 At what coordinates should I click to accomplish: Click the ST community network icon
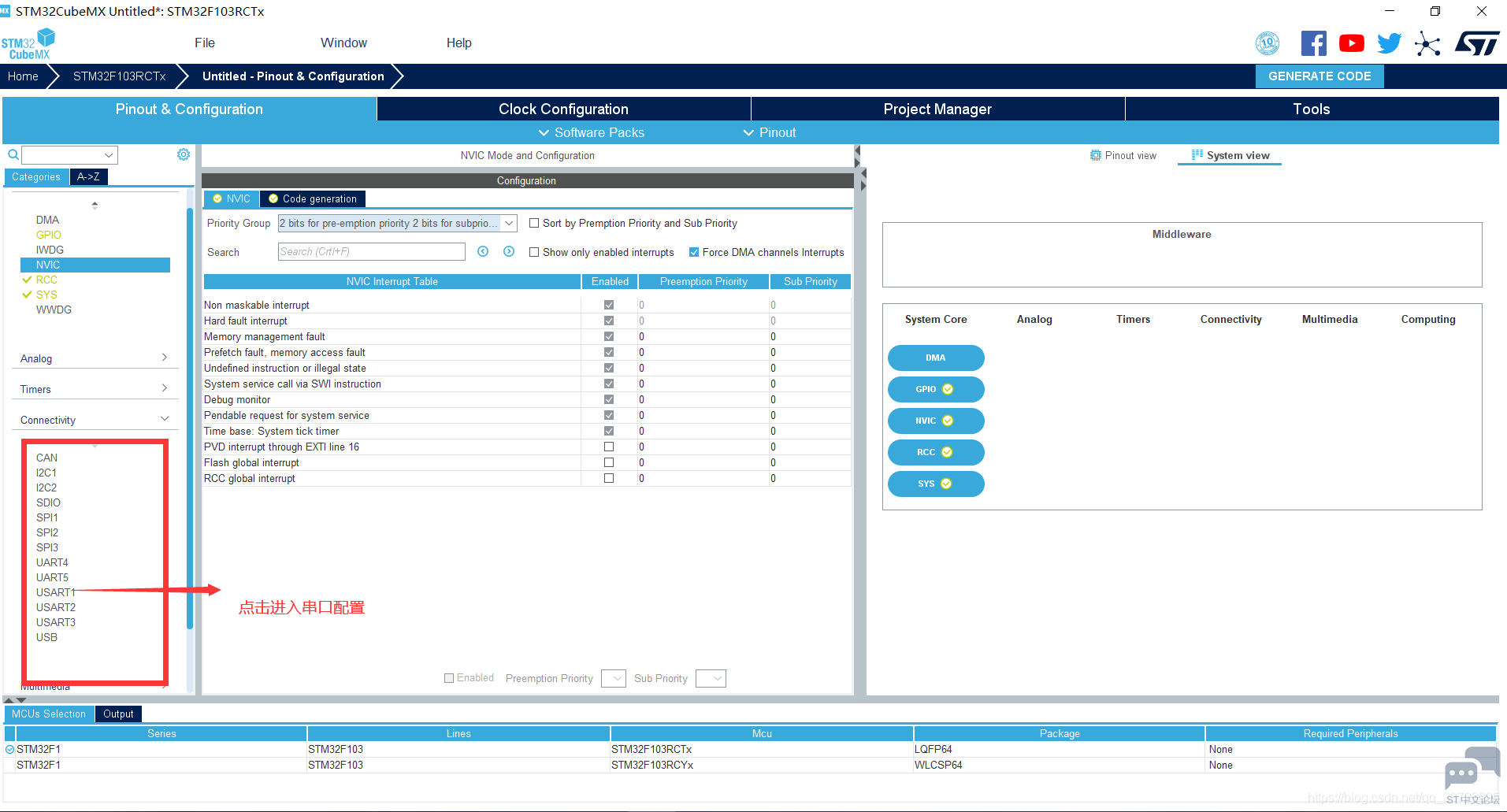click(1427, 43)
